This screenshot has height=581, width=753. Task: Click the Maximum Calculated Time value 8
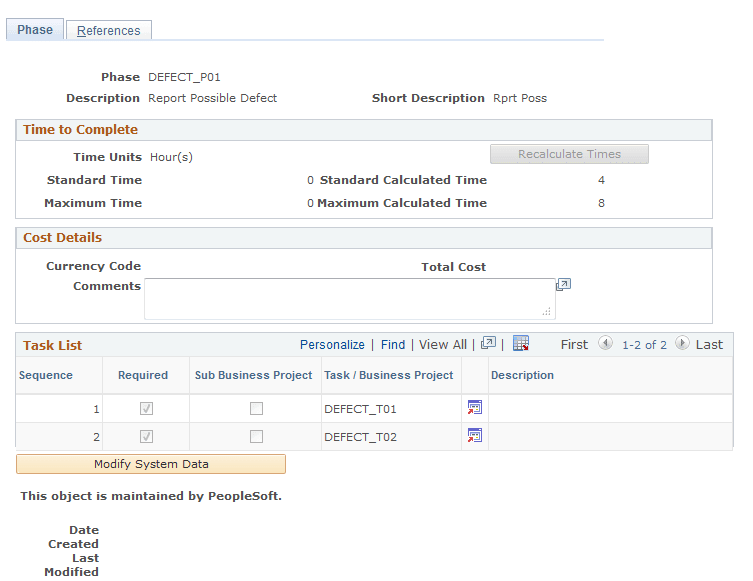[601, 203]
